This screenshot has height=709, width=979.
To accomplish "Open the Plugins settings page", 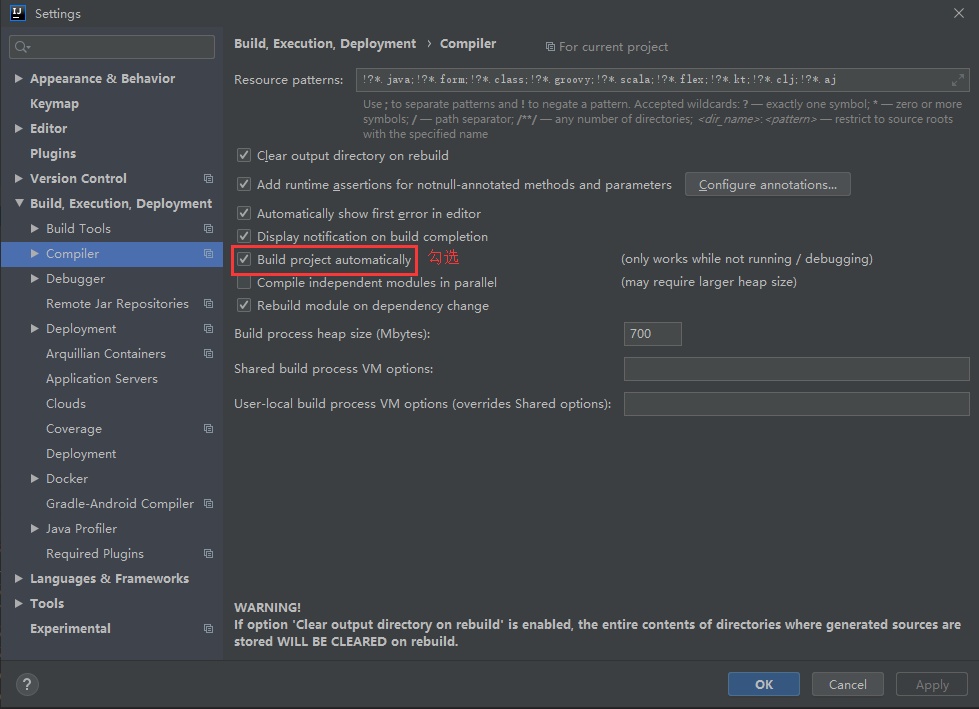I will point(53,154).
